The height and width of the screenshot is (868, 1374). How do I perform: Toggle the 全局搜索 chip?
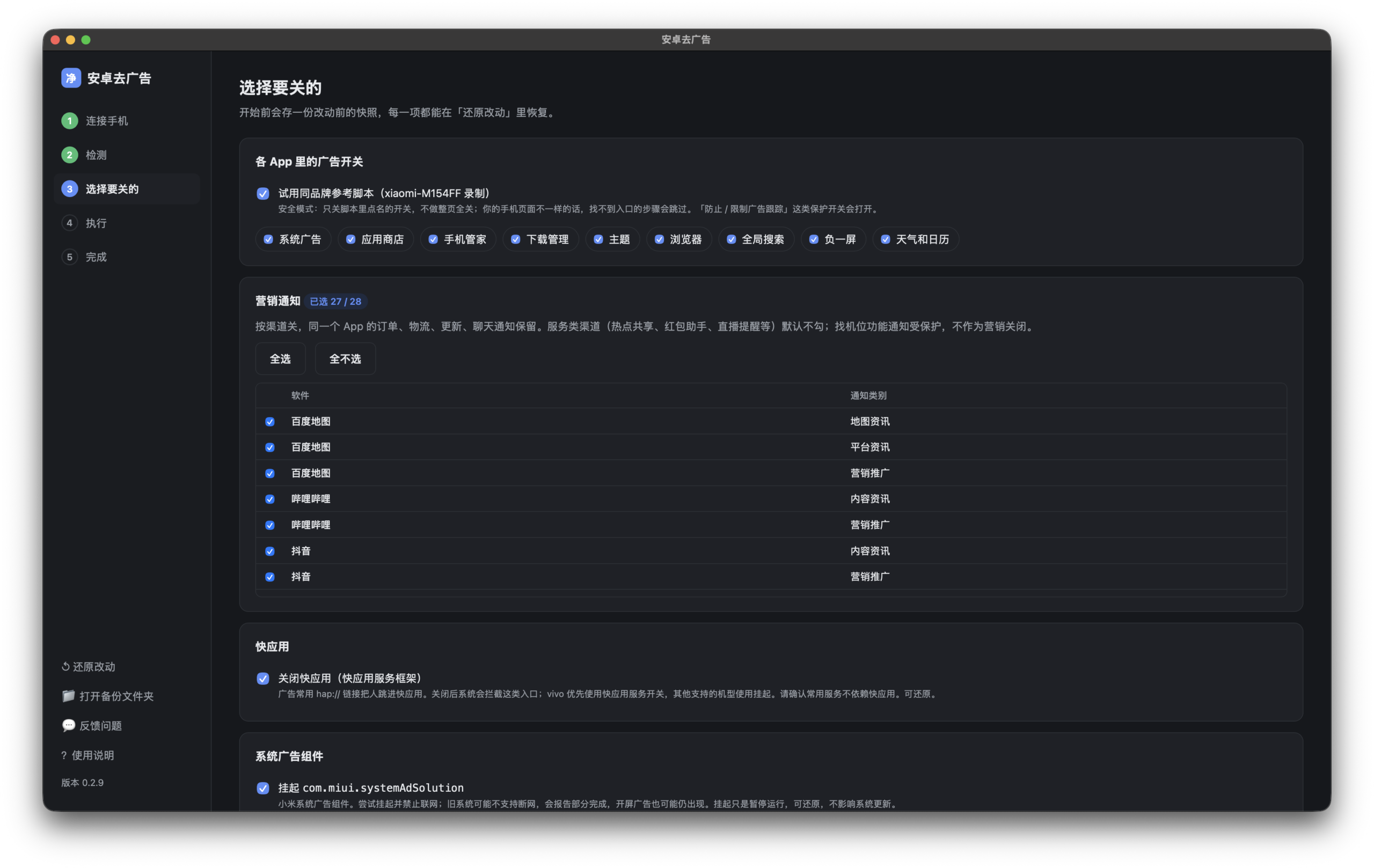click(x=756, y=239)
